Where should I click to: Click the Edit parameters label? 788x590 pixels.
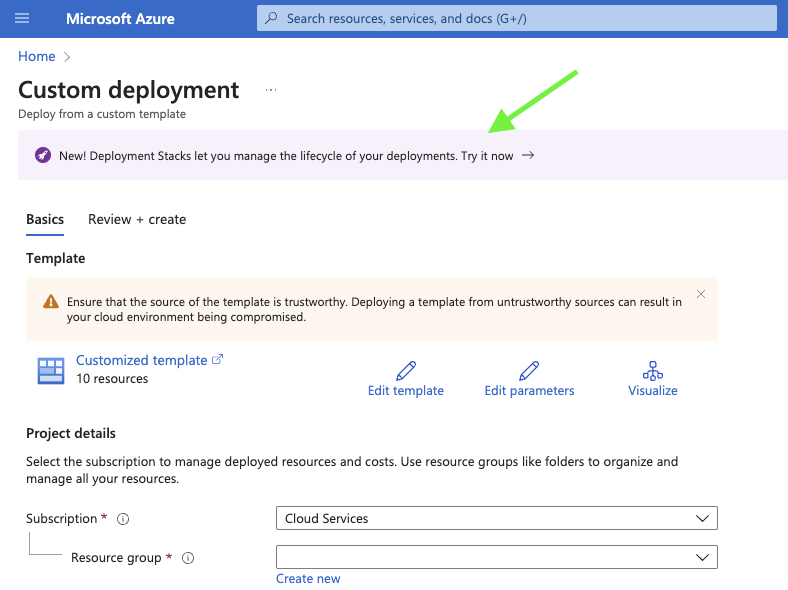point(529,390)
